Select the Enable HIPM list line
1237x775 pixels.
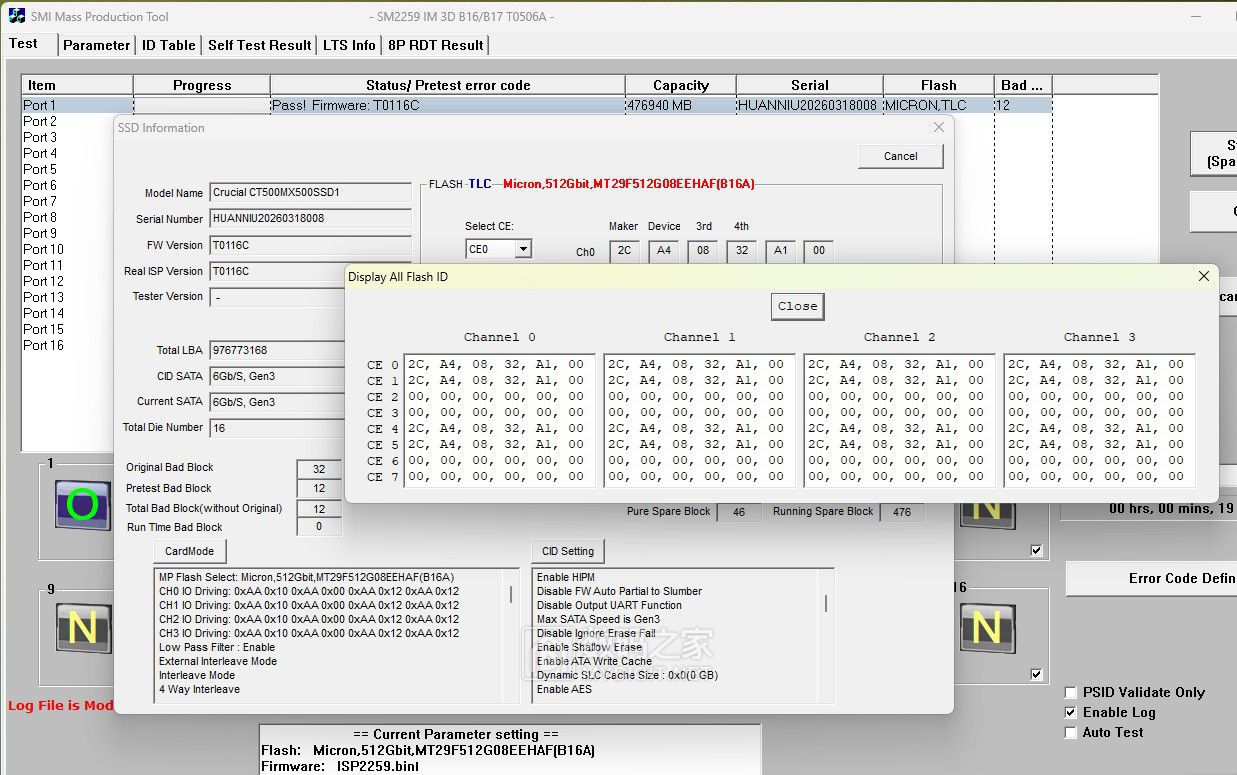click(567, 577)
